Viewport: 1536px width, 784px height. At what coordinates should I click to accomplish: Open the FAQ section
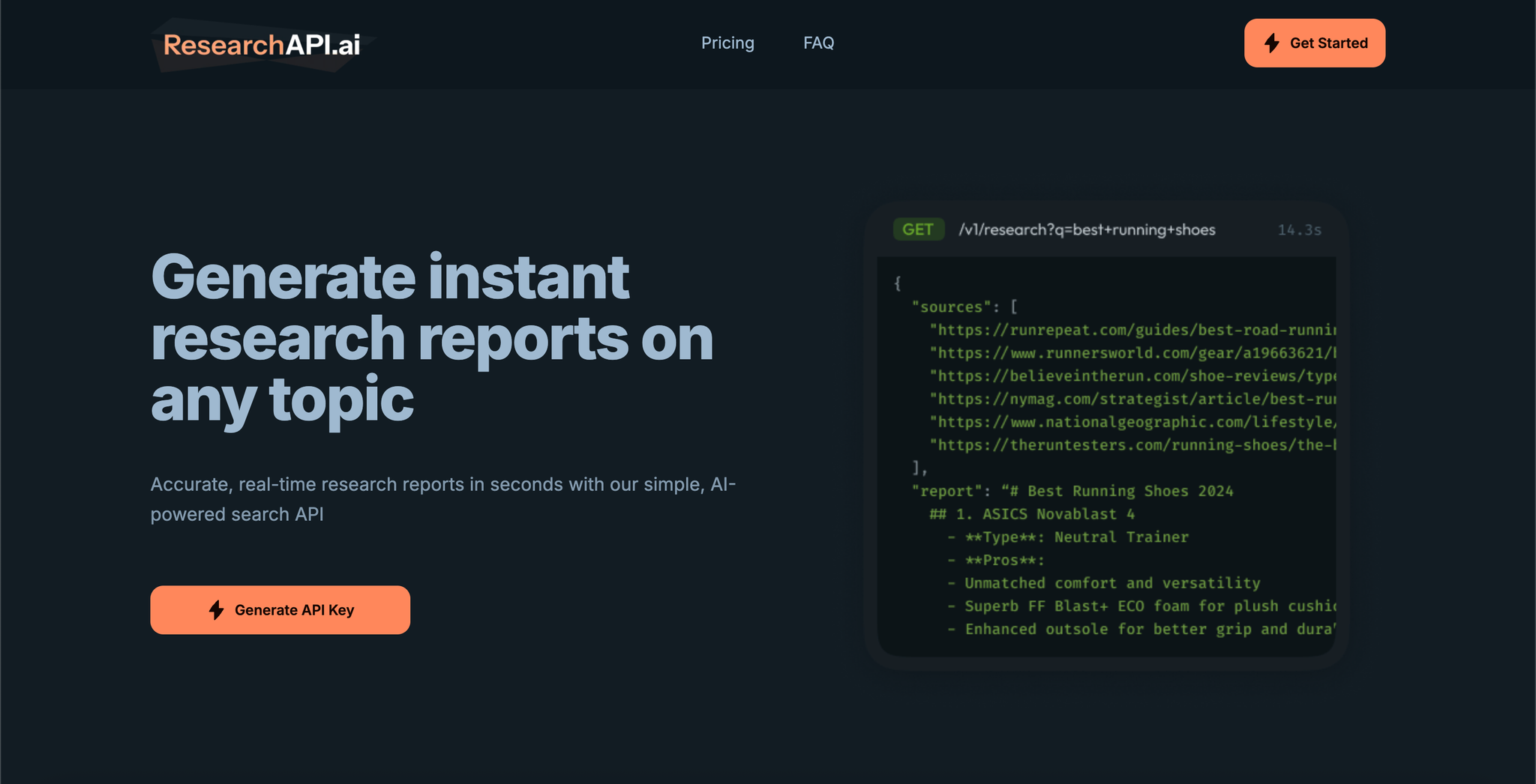tap(819, 43)
